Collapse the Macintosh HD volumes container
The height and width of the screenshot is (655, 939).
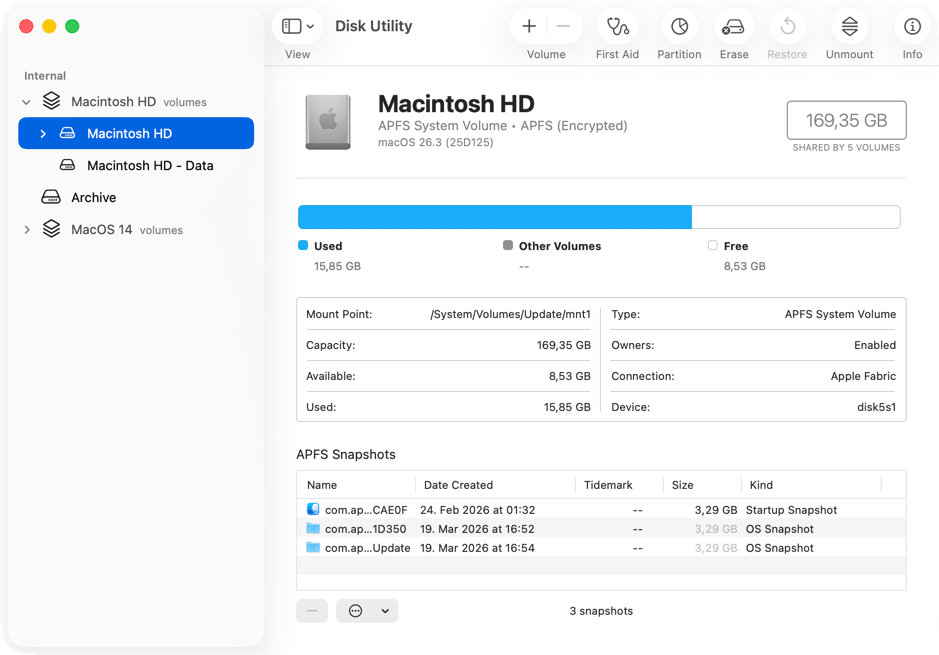point(26,102)
